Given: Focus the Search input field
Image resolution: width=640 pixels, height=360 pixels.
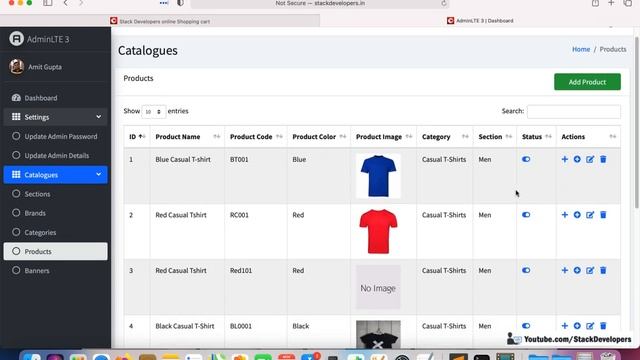Looking at the screenshot, I should coord(574,111).
